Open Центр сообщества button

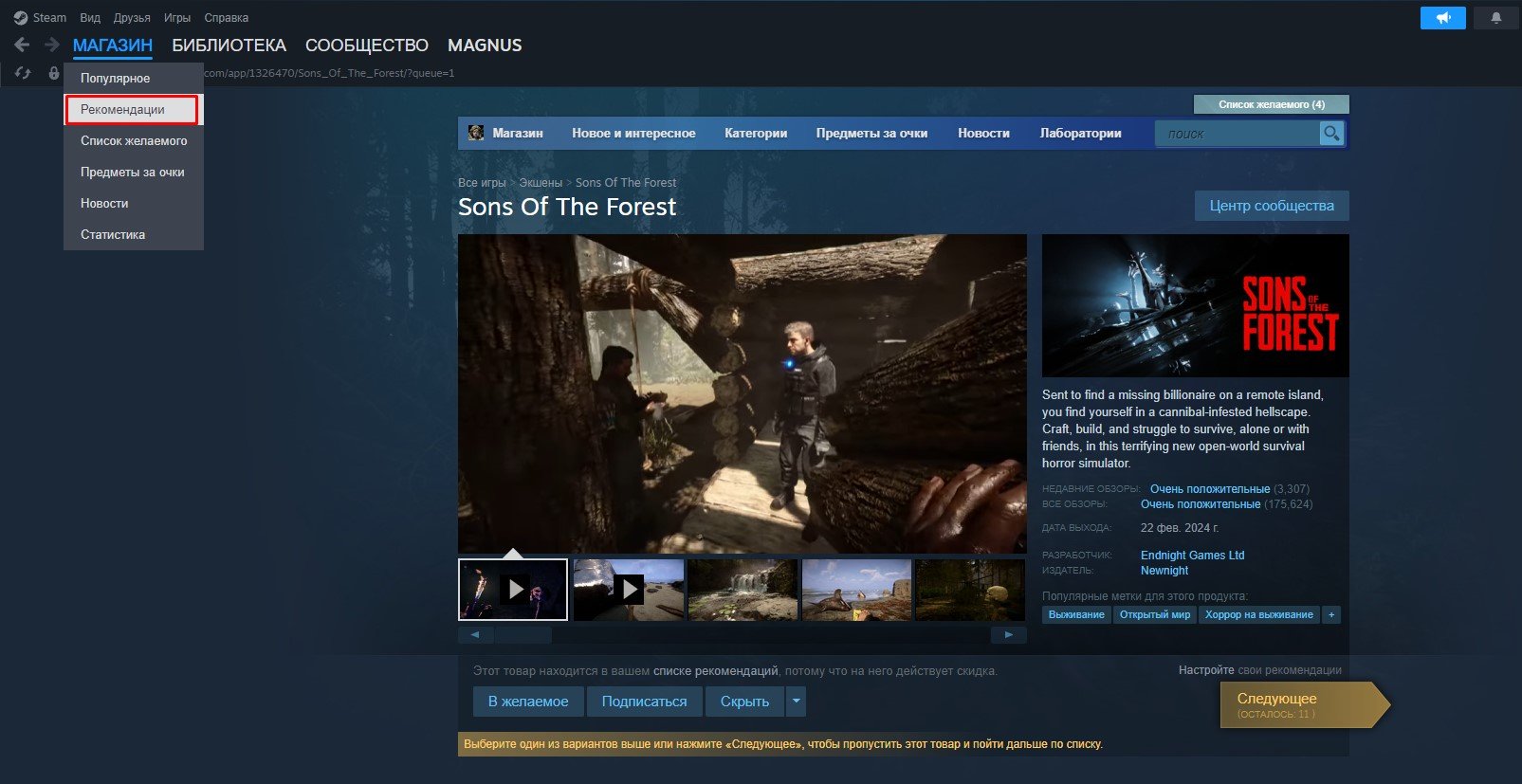click(x=1272, y=206)
